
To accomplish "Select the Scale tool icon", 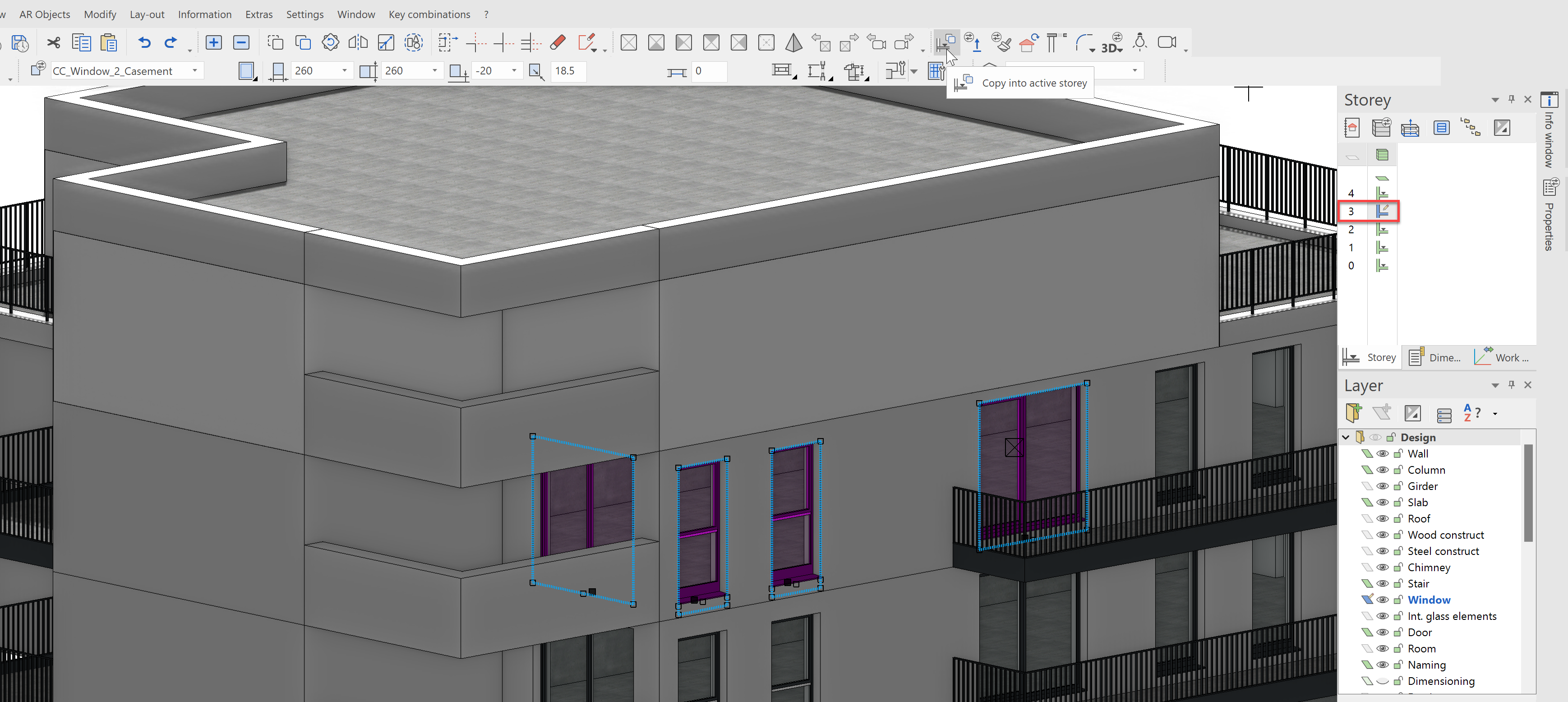I will pyautogui.click(x=386, y=42).
